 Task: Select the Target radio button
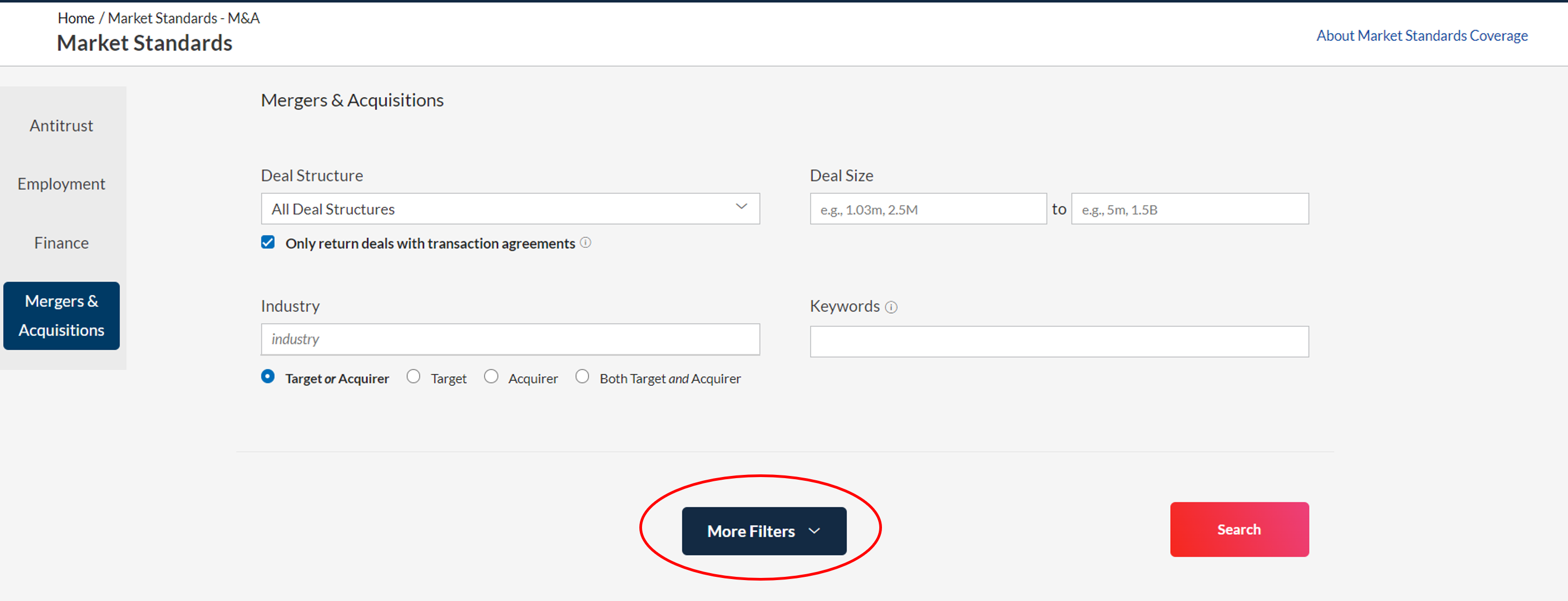click(x=413, y=377)
